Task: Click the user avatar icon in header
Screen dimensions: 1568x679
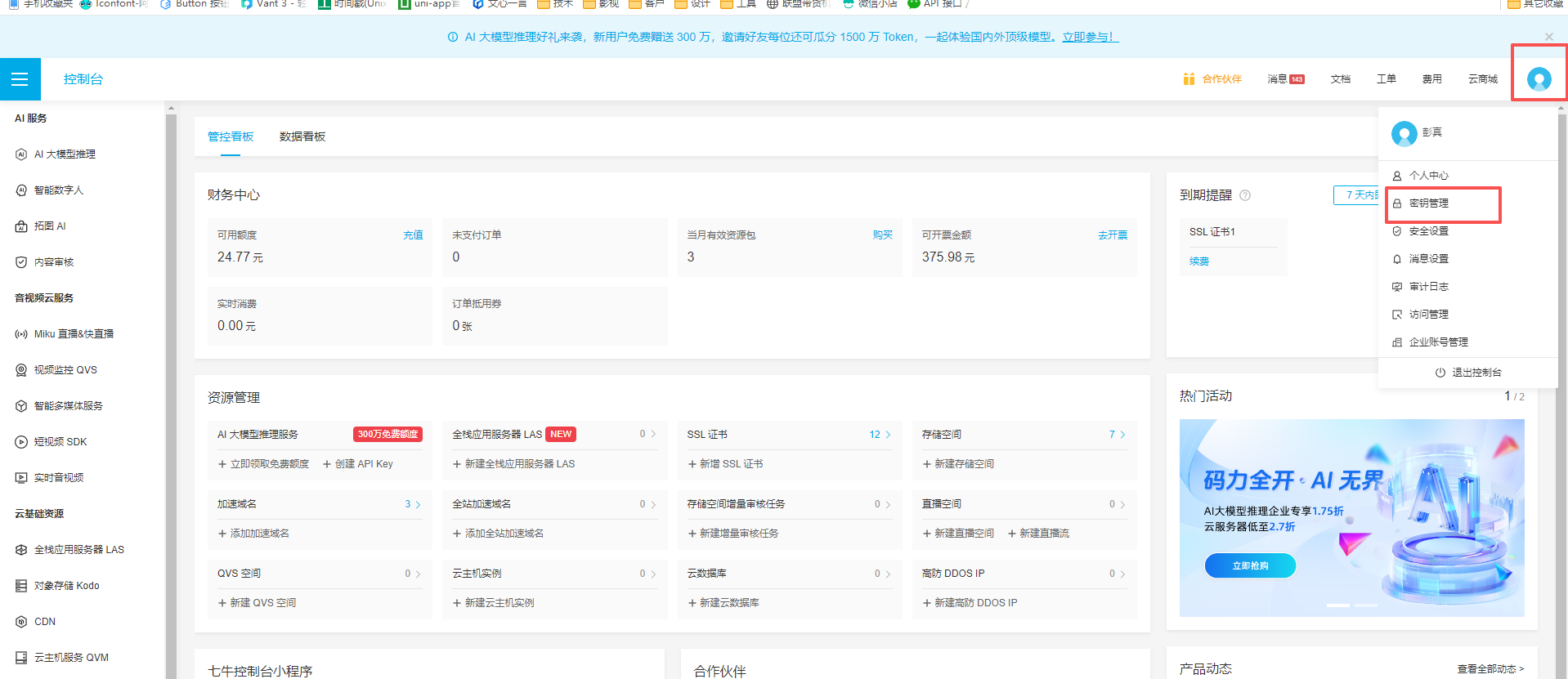Action: pos(1539,79)
